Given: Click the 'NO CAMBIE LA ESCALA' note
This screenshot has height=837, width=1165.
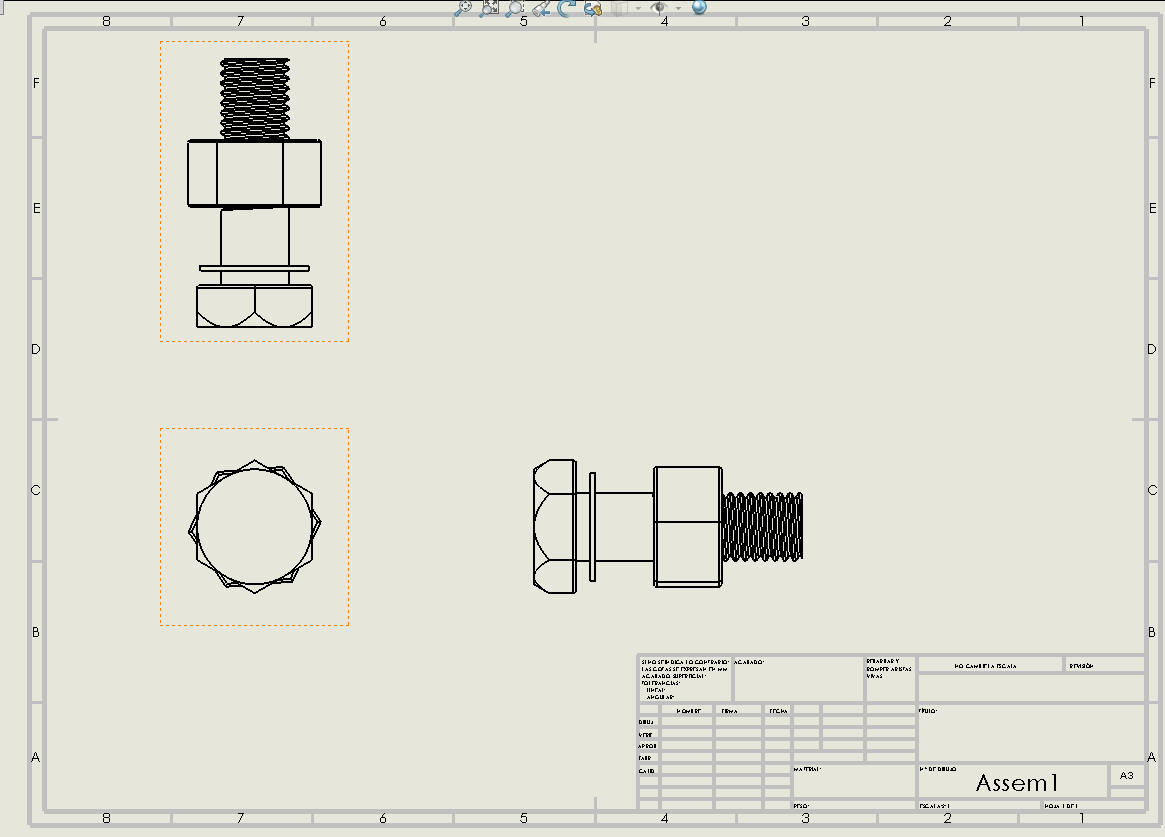Looking at the screenshot, I should tap(985, 666).
